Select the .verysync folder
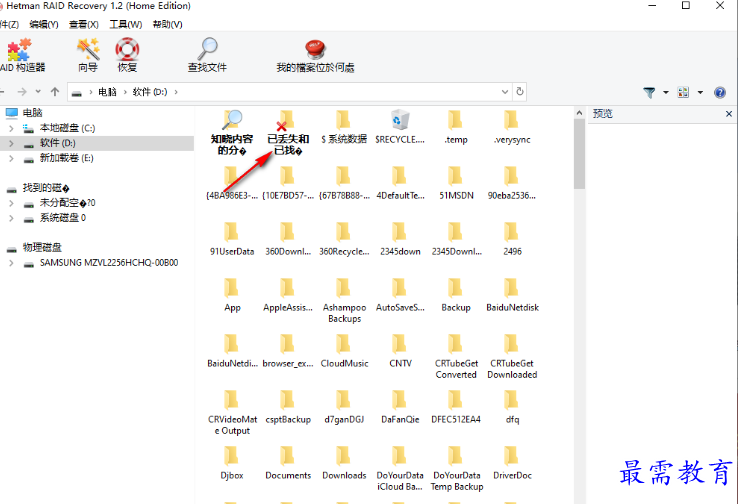Image resolution: width=741 pixels, height=504 pixels. click(x=512, y=127)
